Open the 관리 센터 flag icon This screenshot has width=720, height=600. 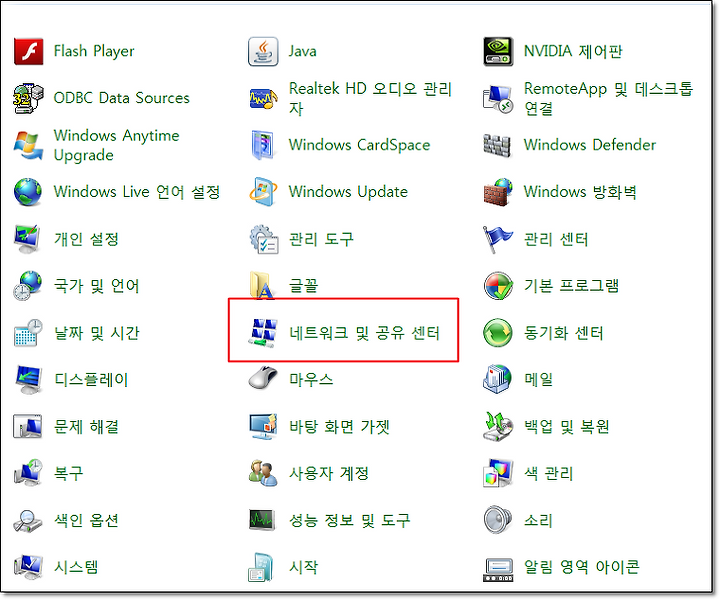pyautogui.click(x=498, y=239)
